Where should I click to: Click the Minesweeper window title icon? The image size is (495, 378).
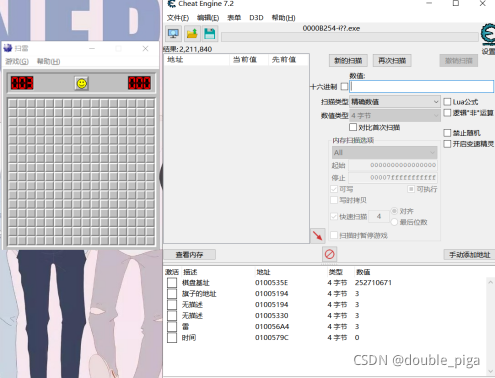pos(8,49)
